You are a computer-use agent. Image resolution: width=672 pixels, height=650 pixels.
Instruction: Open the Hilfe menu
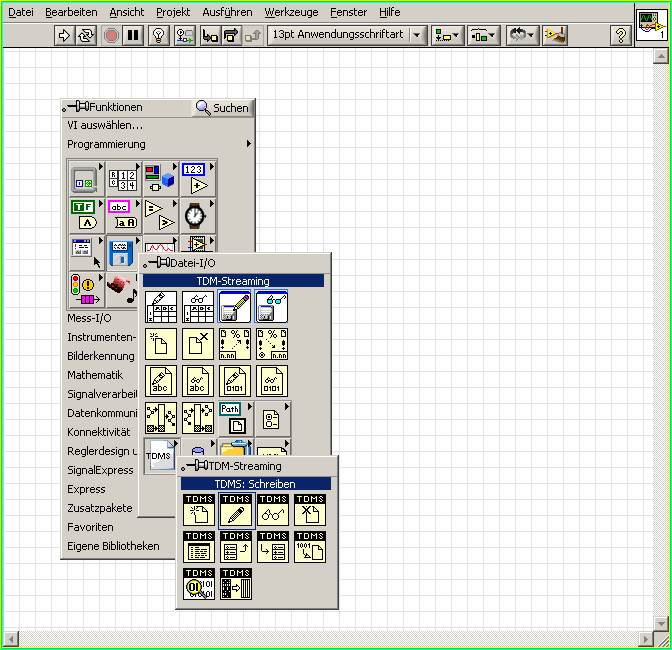coord(390,12)
